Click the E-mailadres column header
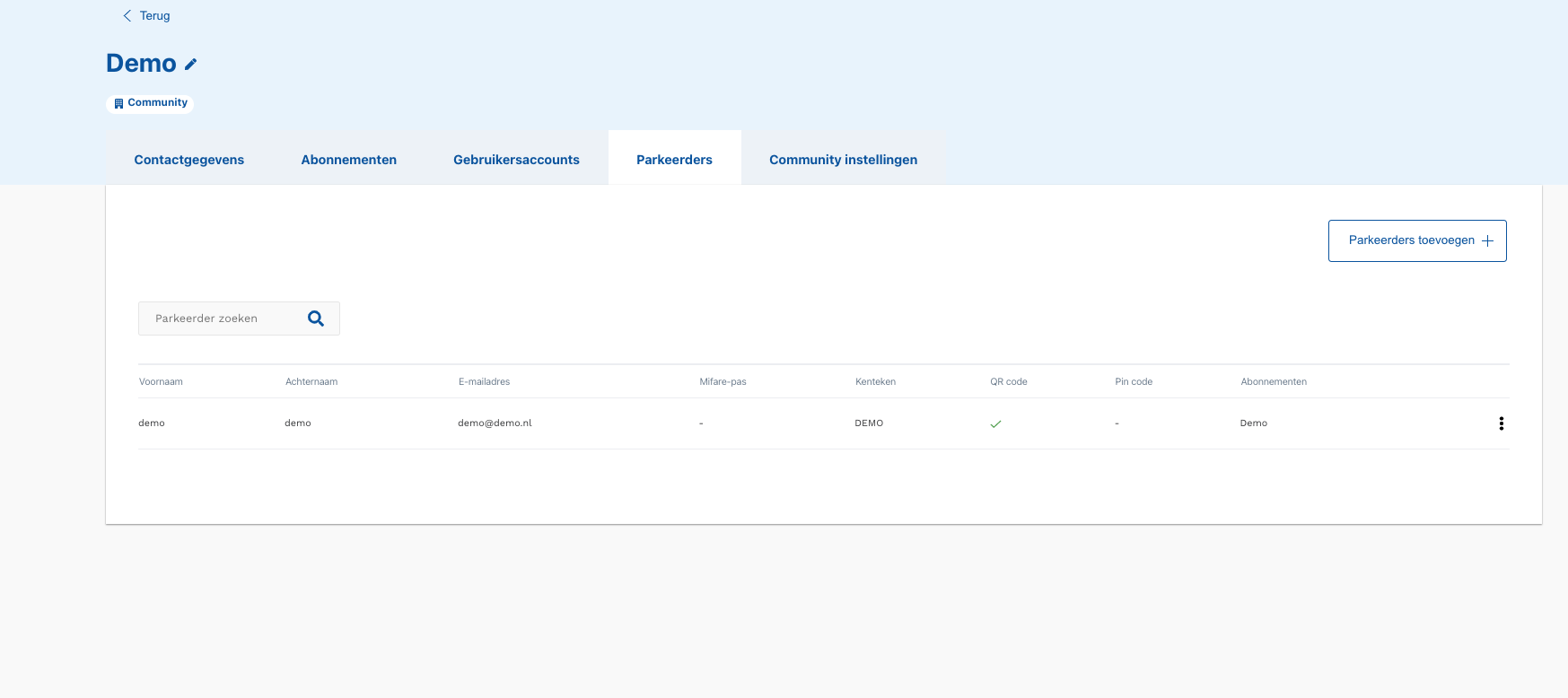The image size is (1568, 698). (484, 382)
